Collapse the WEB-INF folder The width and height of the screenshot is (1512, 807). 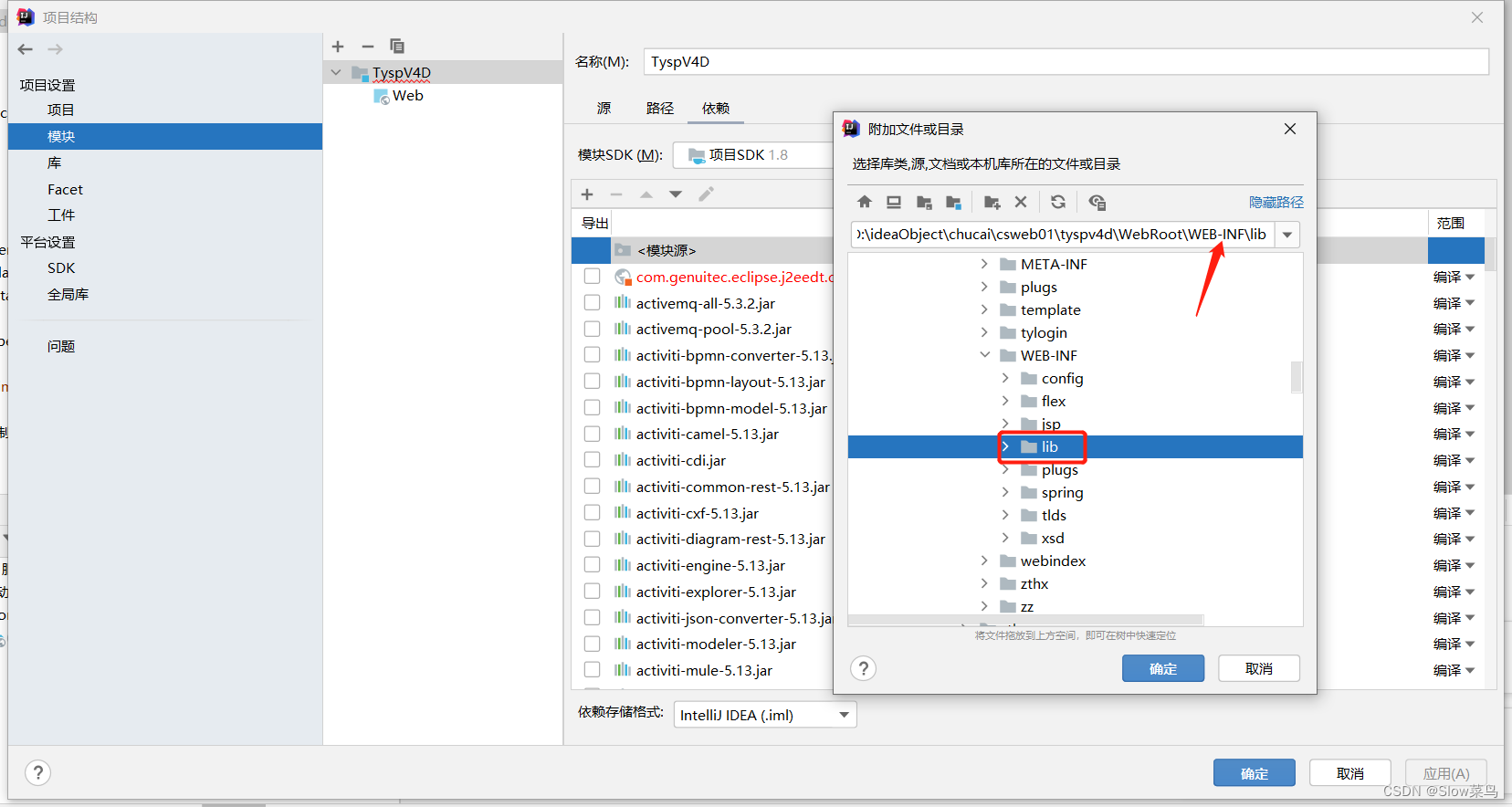tap(984, 355)
